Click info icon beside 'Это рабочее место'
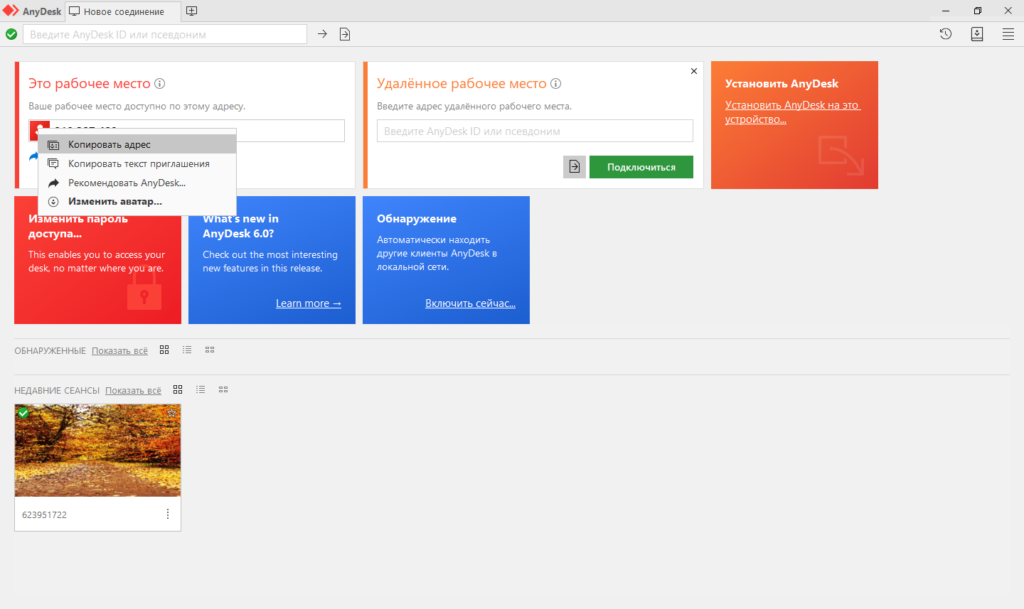 click(160, 84)
